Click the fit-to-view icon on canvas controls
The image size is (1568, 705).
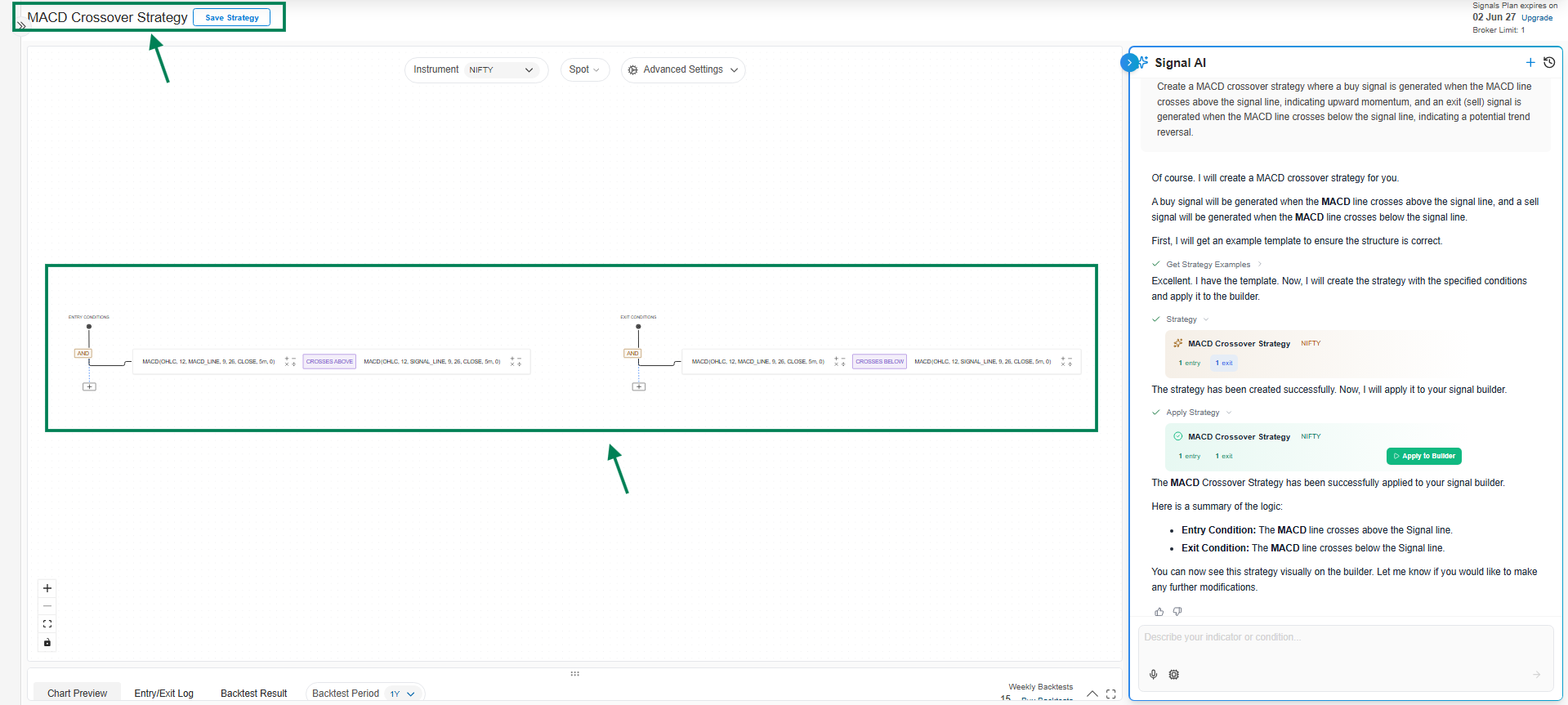click(47, 624)
